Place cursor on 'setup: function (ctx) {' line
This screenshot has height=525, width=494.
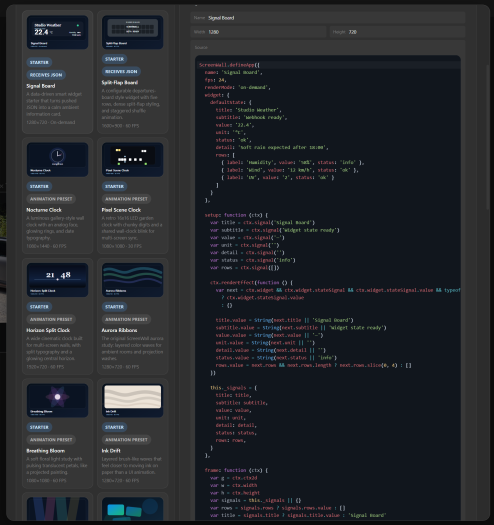point(236,215)
